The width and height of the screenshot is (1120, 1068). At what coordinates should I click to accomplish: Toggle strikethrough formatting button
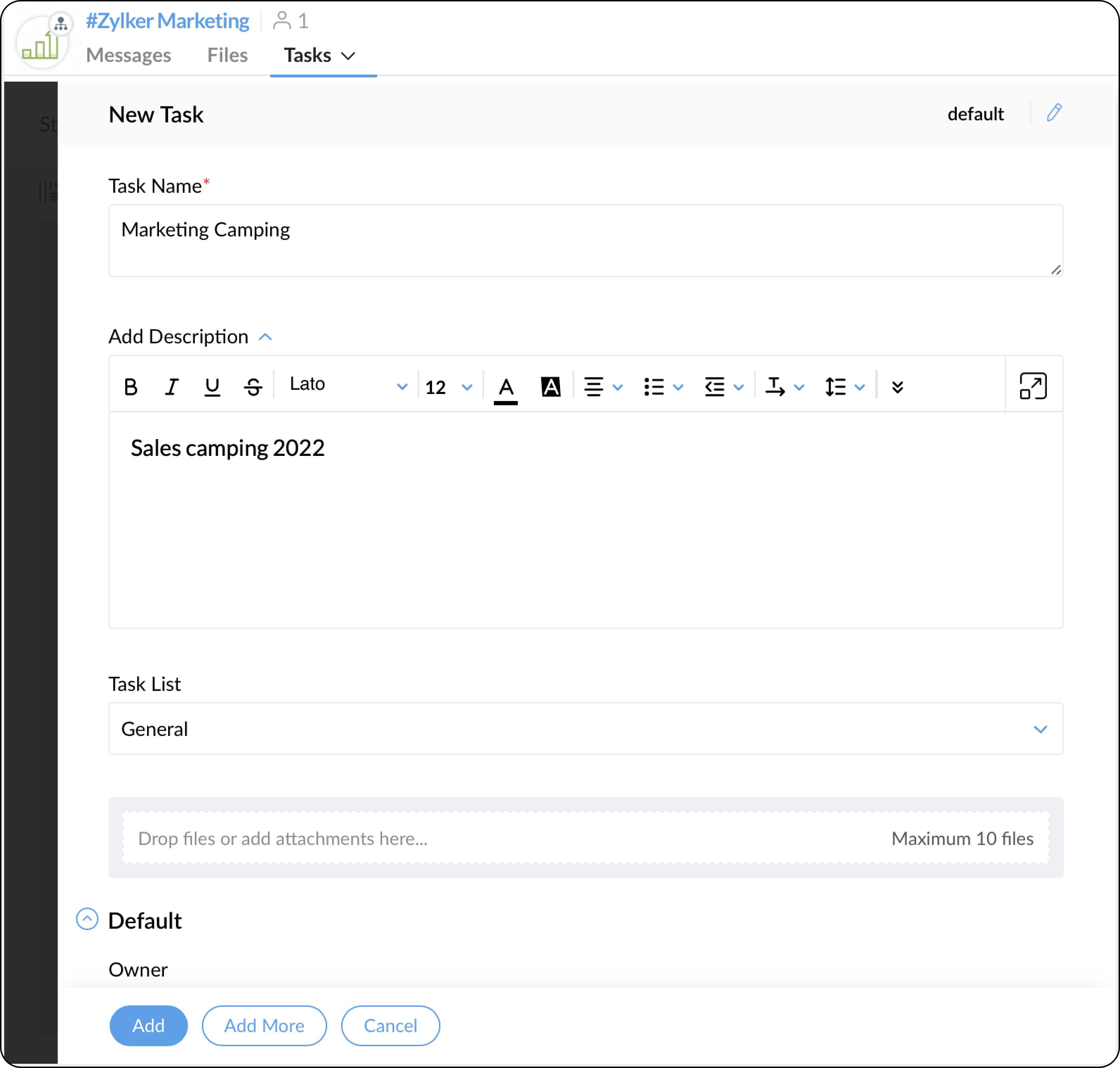point(253,387)
